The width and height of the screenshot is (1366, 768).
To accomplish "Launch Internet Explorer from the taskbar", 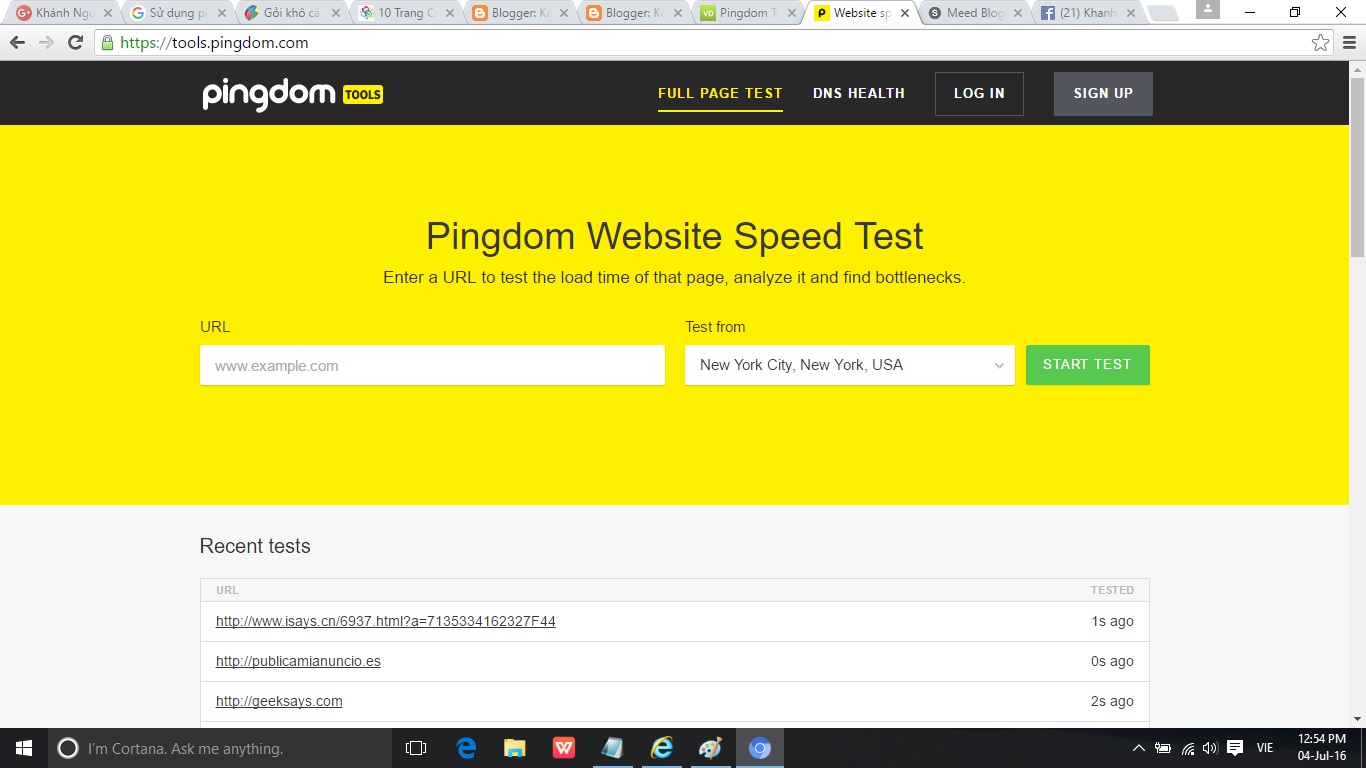I will pyautogui.click(x=662, y=748).
